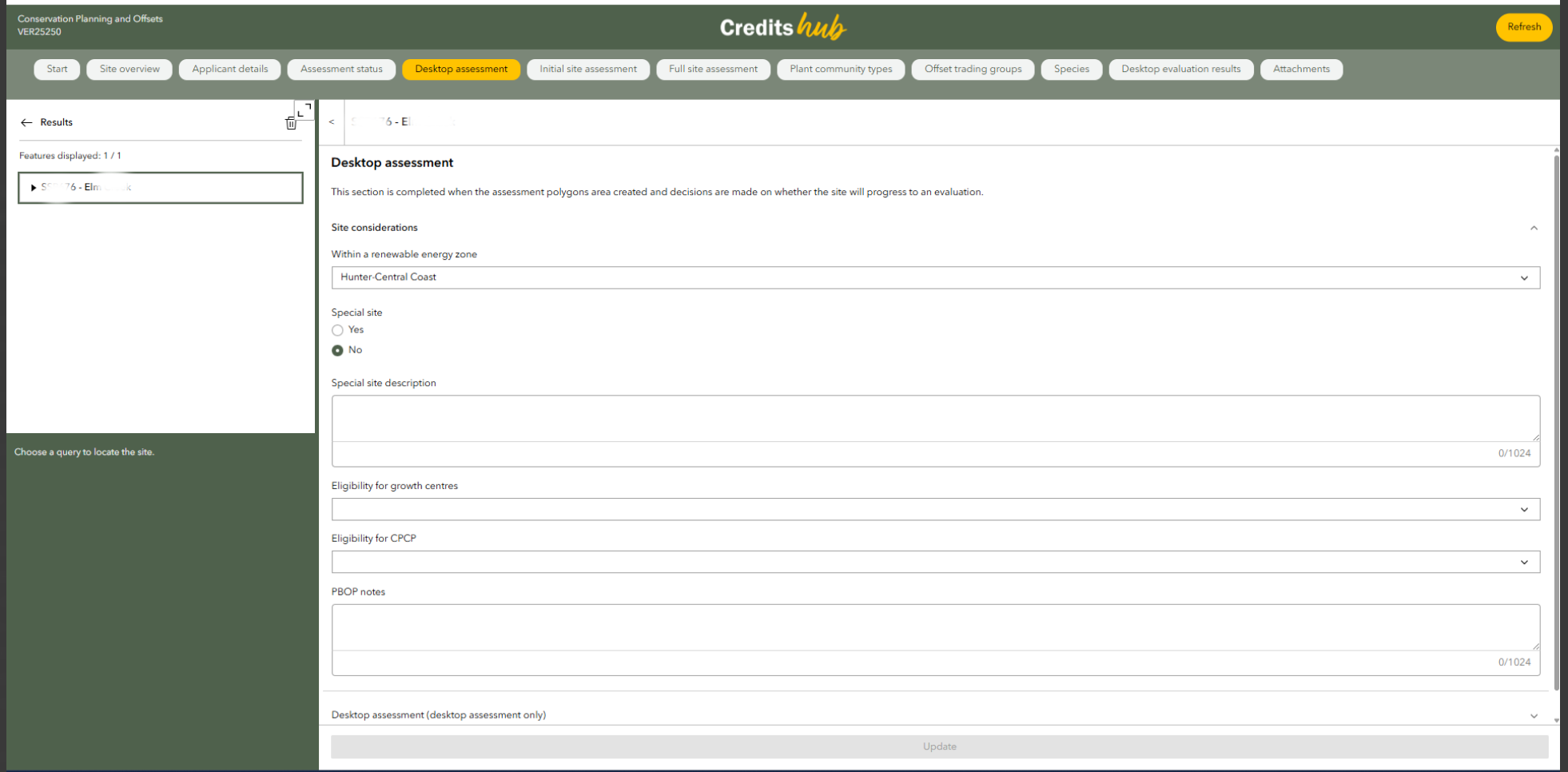Viewport: 1568px width, 772px height.
Task: Expand the panel with the maximize icon
Action: 304,109
